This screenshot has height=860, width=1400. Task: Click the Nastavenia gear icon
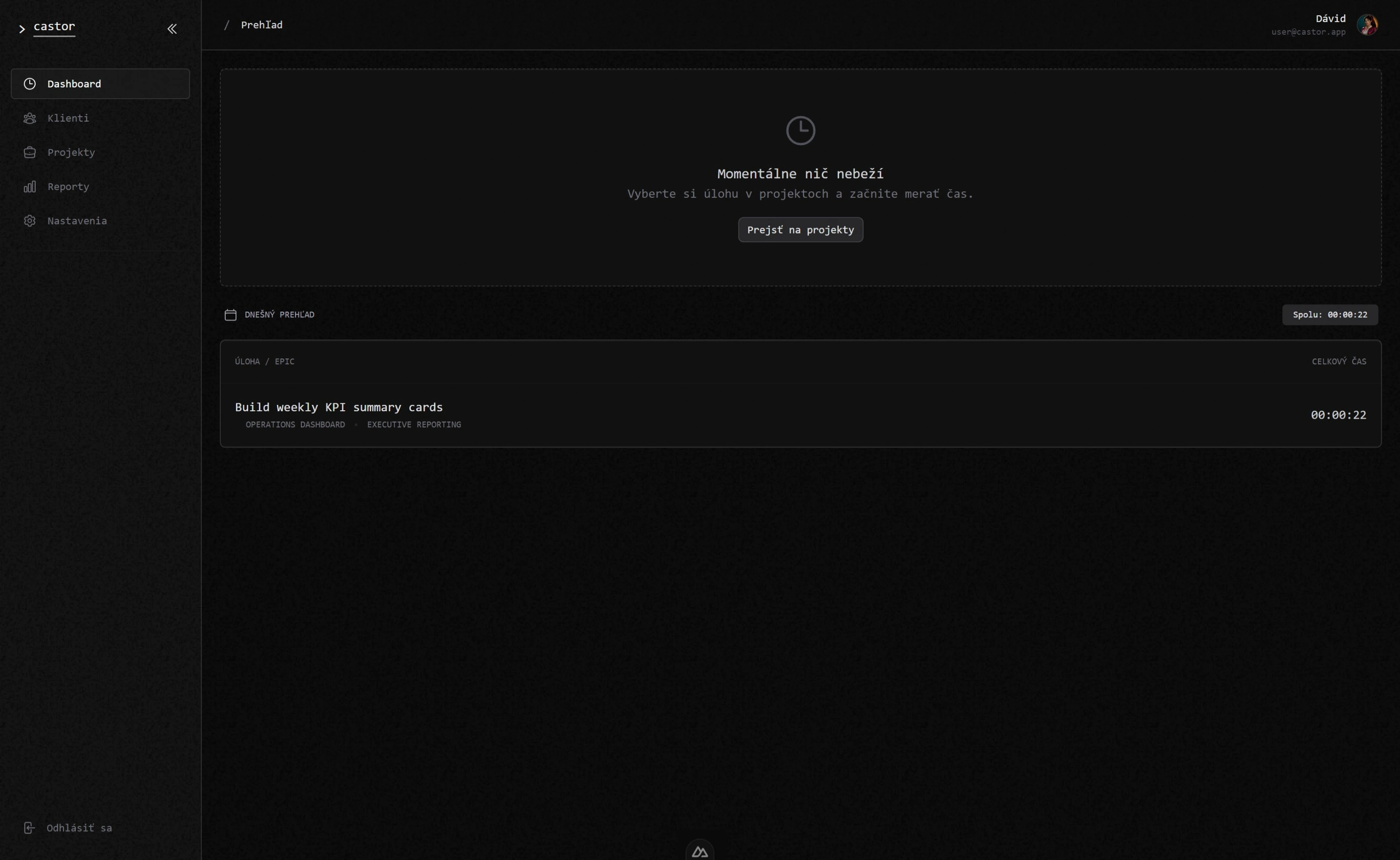[30, 221]
